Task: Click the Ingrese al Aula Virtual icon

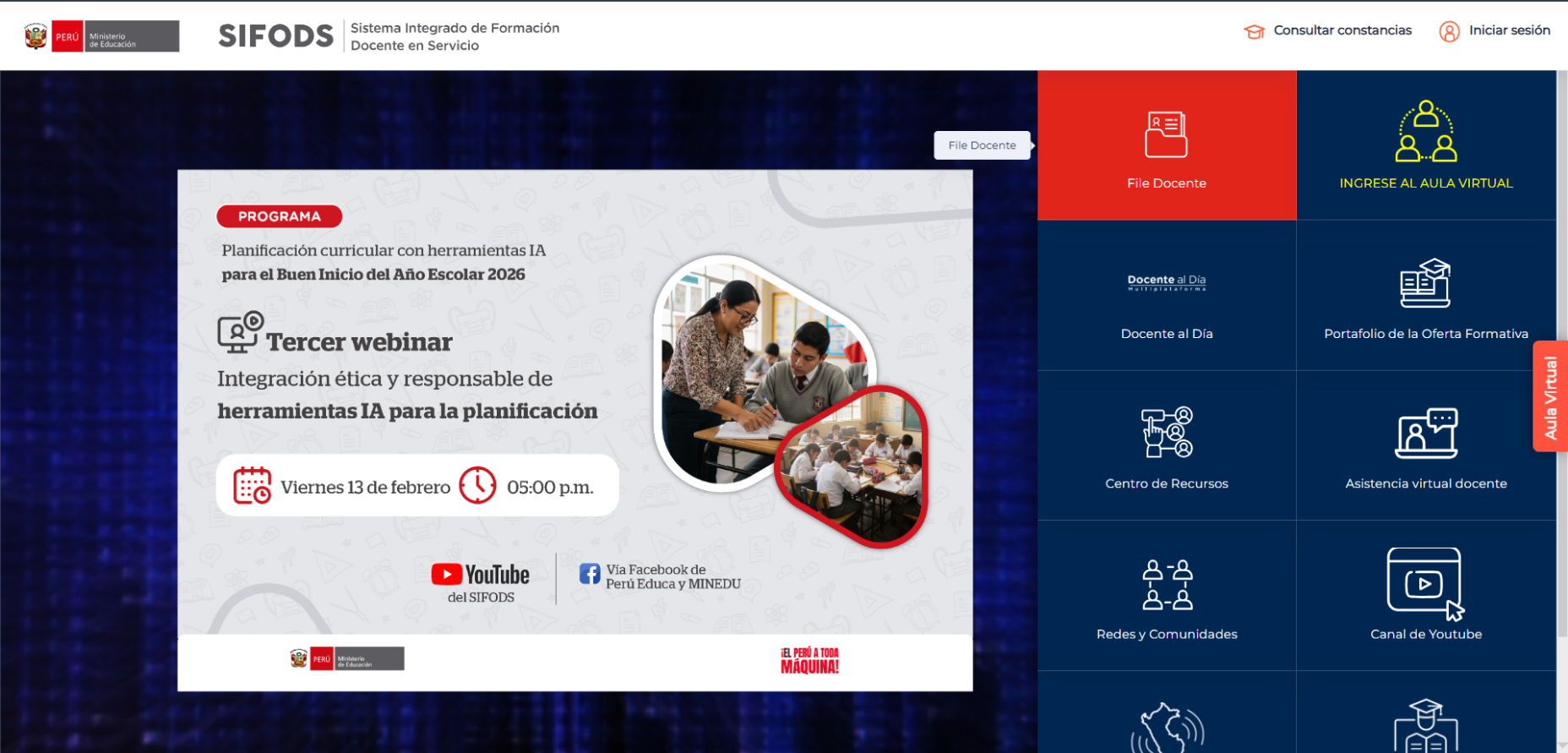Action: click(1425, 132)
